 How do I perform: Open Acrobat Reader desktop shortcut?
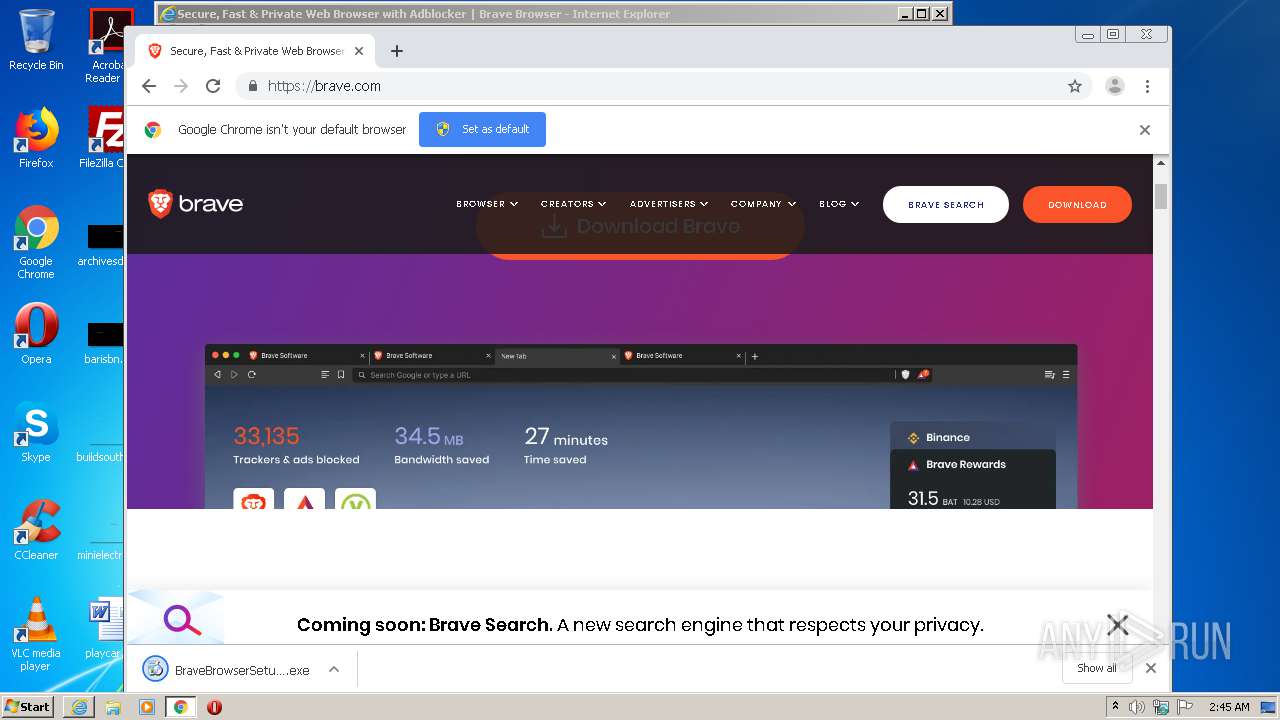(106, 45)
